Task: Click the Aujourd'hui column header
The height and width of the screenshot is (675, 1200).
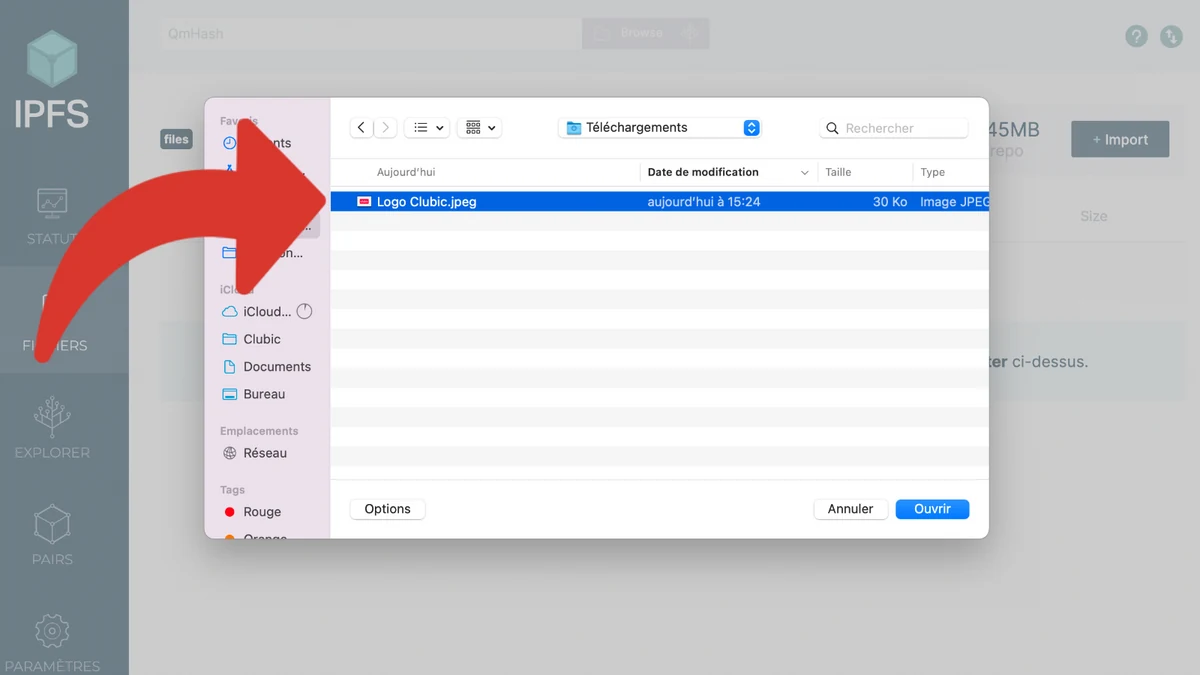Action: click(406, 172)
